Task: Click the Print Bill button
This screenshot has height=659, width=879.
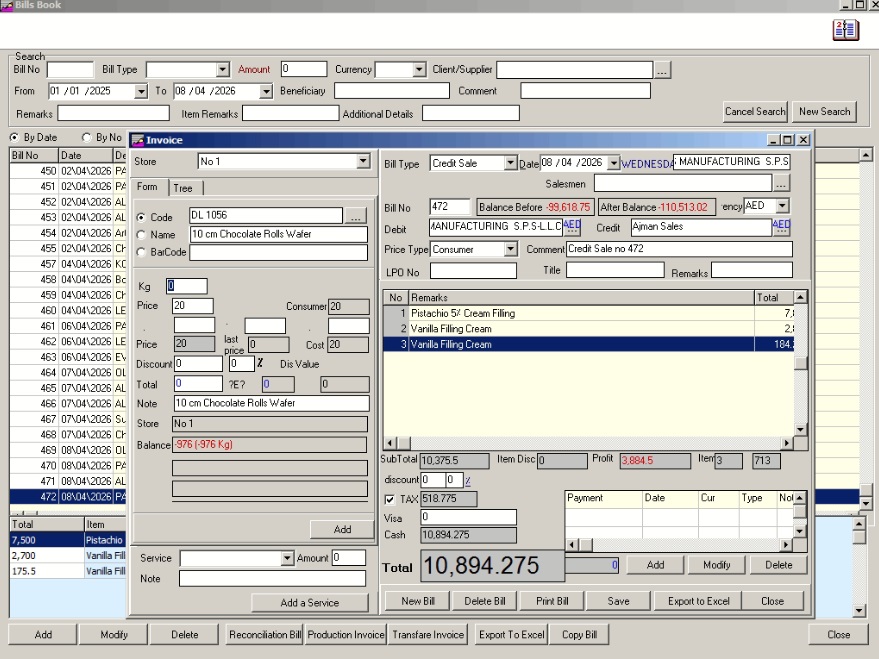Action: coord(552,601)
